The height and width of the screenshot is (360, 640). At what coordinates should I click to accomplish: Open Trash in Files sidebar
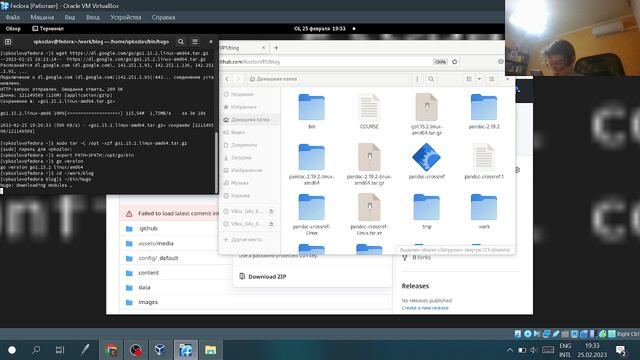(250, 196)
